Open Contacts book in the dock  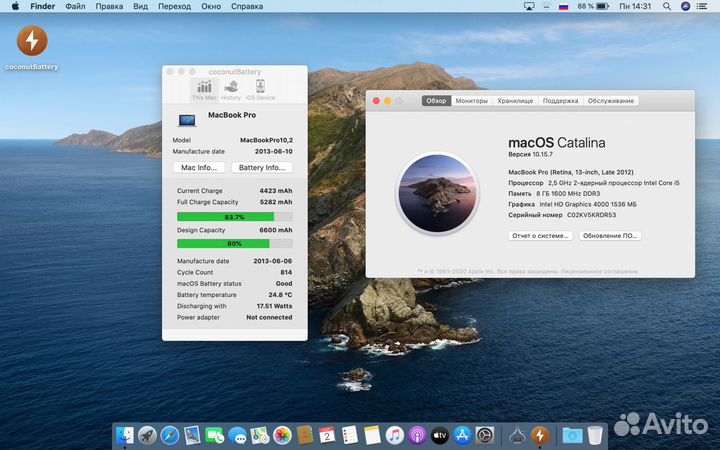(x=304, y=435)
